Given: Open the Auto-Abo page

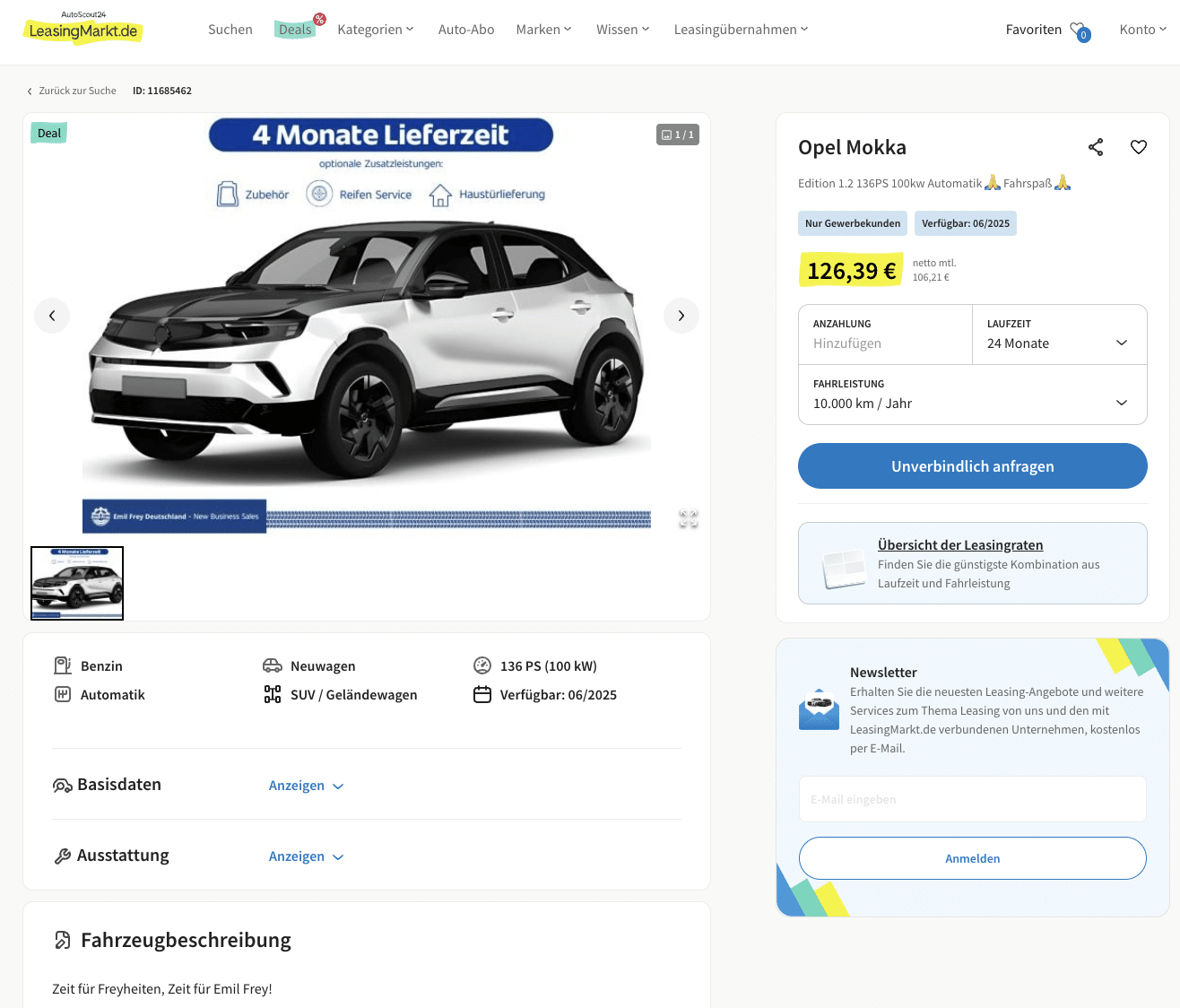Looking at the screenshot, I should [x=466, y=30].
